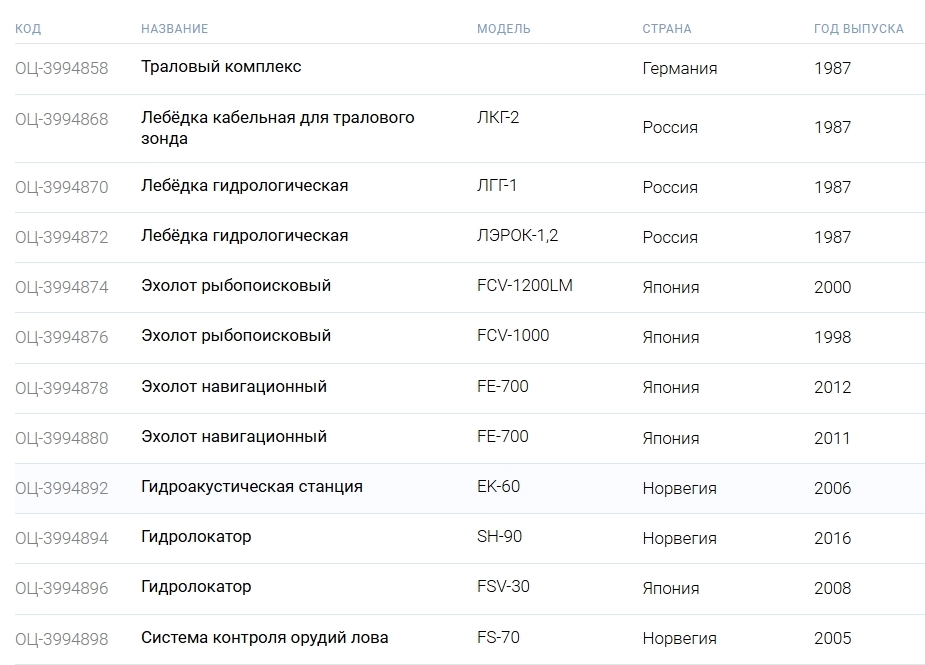
Task: Open Система контроля орудий лова
Action: (264, 638)
